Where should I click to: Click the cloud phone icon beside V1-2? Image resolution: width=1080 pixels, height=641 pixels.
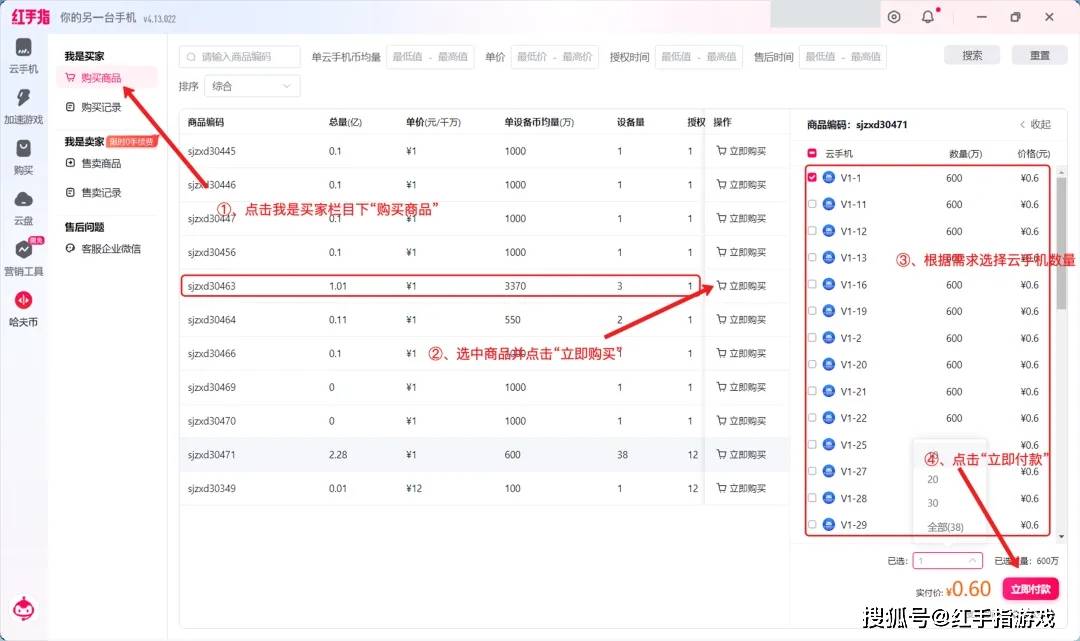(829, 338)
